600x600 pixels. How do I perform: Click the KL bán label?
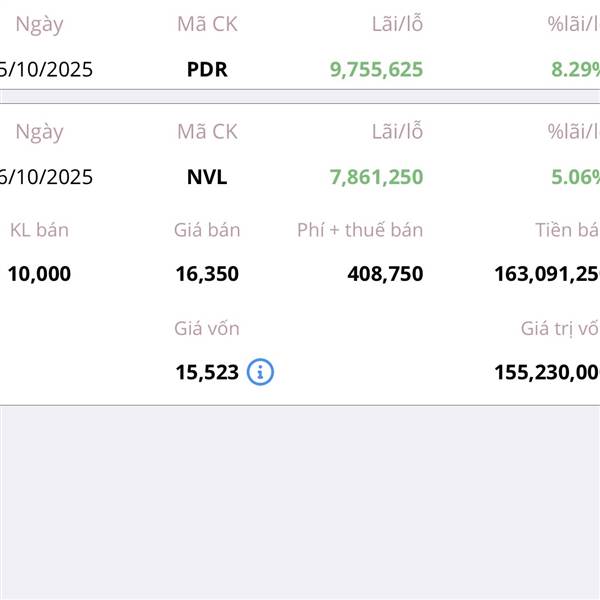coord(39,230)
